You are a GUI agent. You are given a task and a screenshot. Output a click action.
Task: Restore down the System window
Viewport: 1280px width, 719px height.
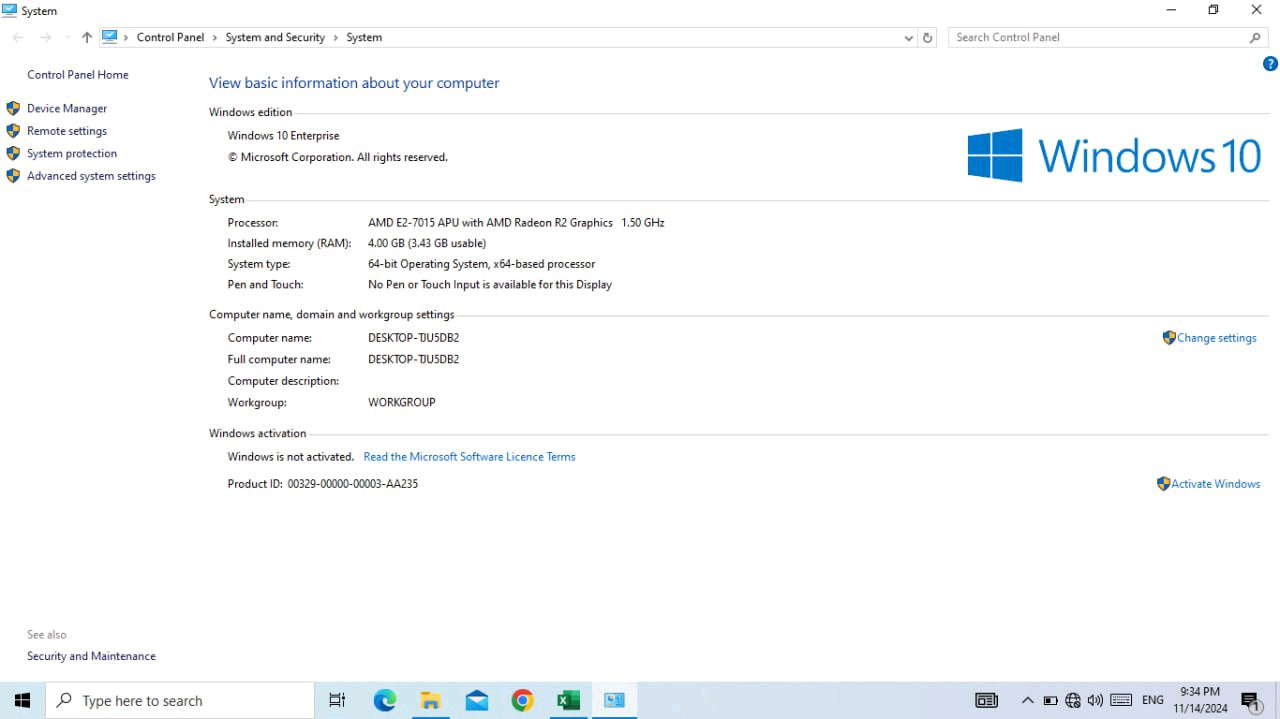[1213, 10]
